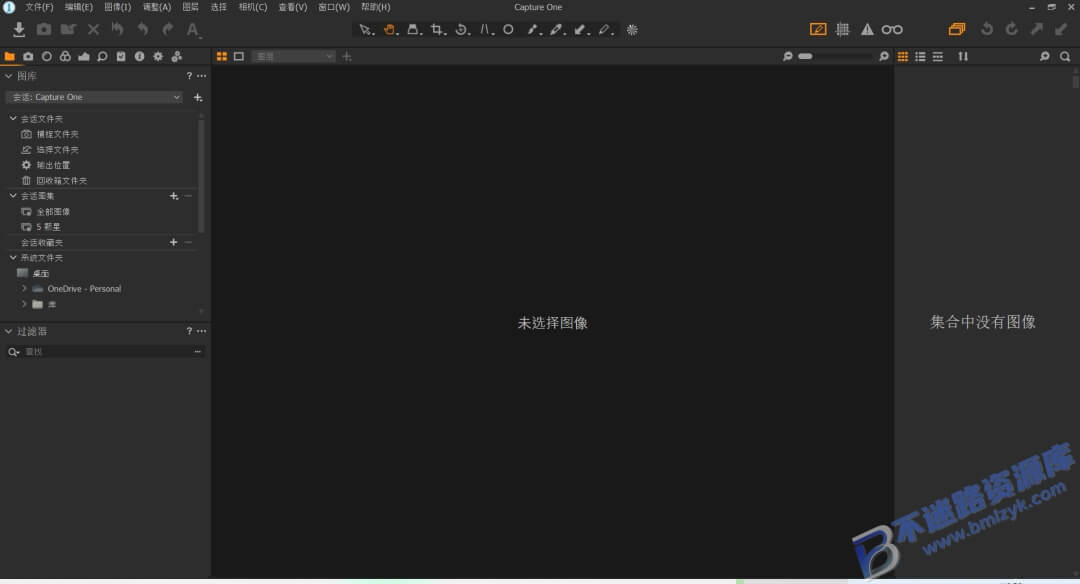1080x584 pixels.
Task: Click the zoom-in magnifier right of thumbnail slider
Action: pyautogui.click(x=884, y=56)
